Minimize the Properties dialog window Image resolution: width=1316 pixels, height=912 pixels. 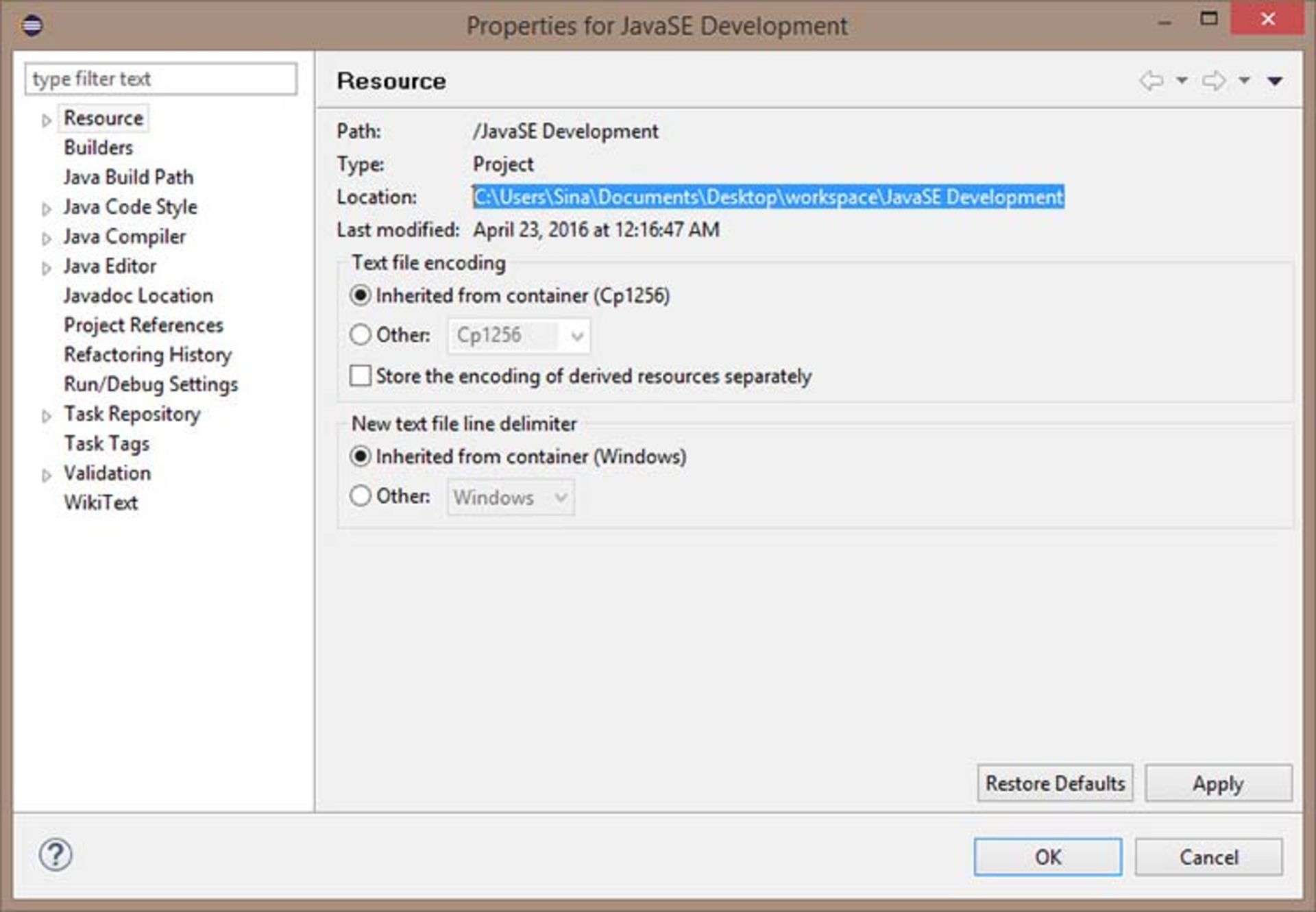[1164, 22]
